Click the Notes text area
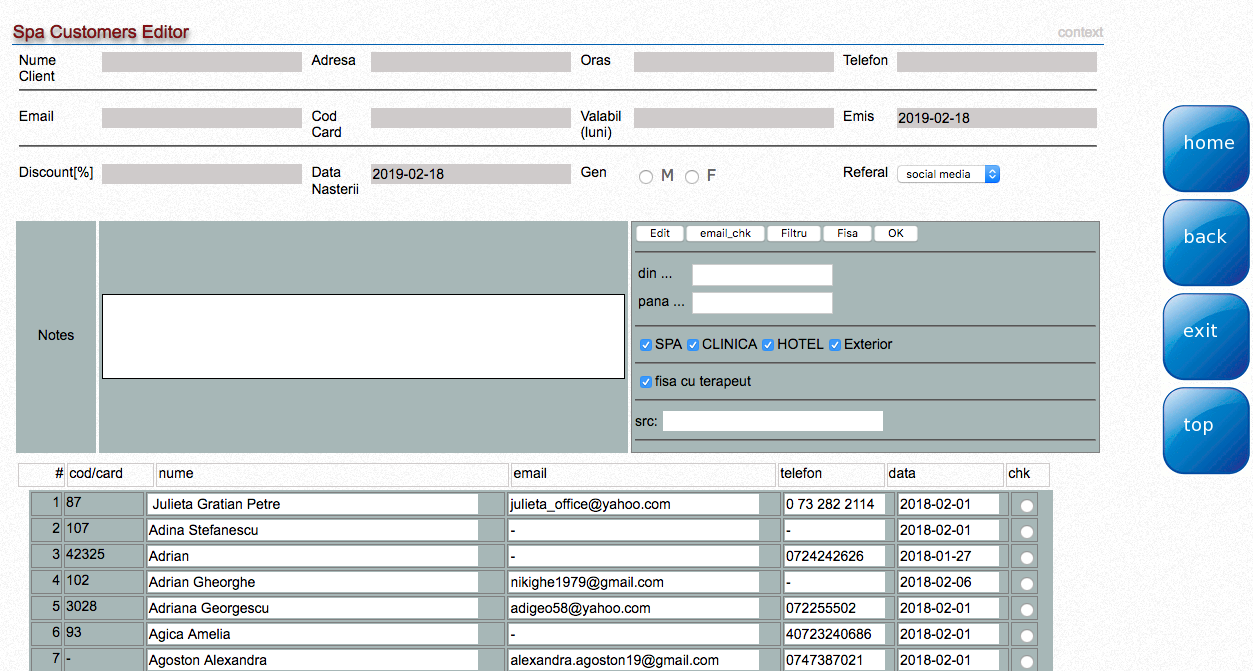 pos(363,337)
